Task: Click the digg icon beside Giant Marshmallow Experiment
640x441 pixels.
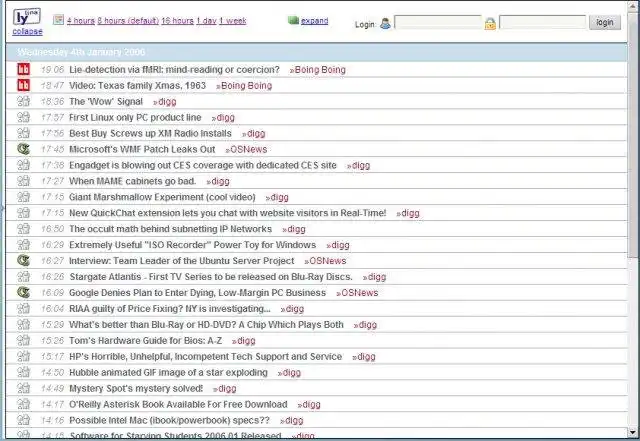Action: click(24, 197)
